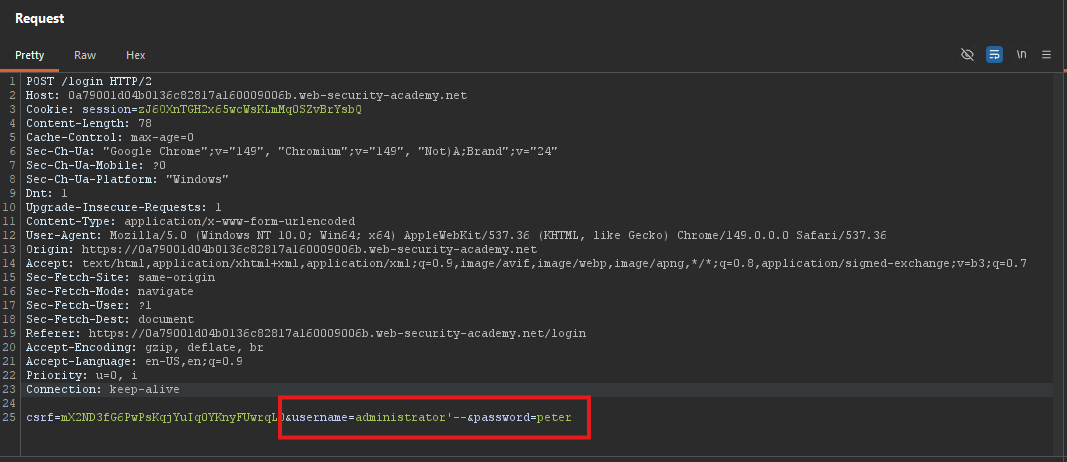Click the Request panel title

pyautogui.click(x=39, y=18)
